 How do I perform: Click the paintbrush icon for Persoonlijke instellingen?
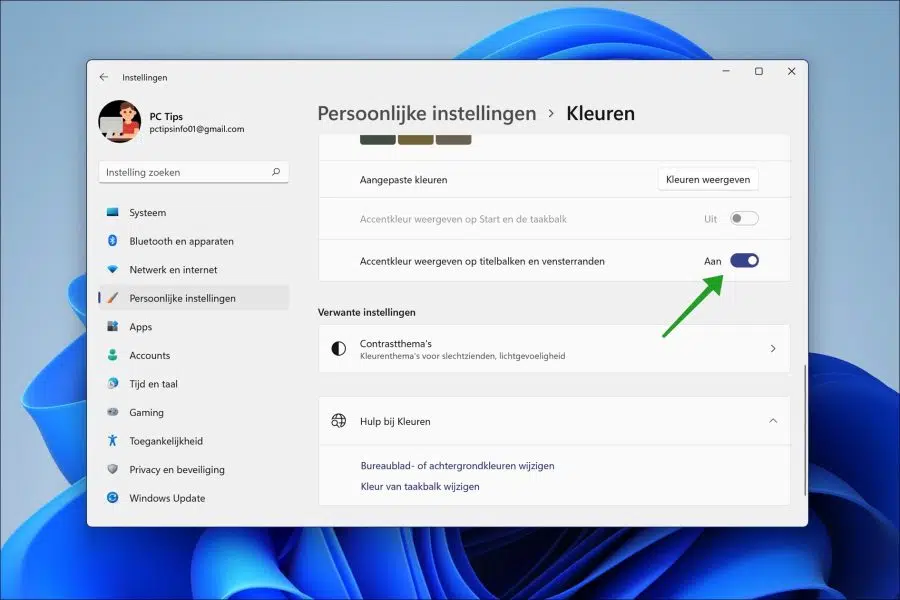112,298
